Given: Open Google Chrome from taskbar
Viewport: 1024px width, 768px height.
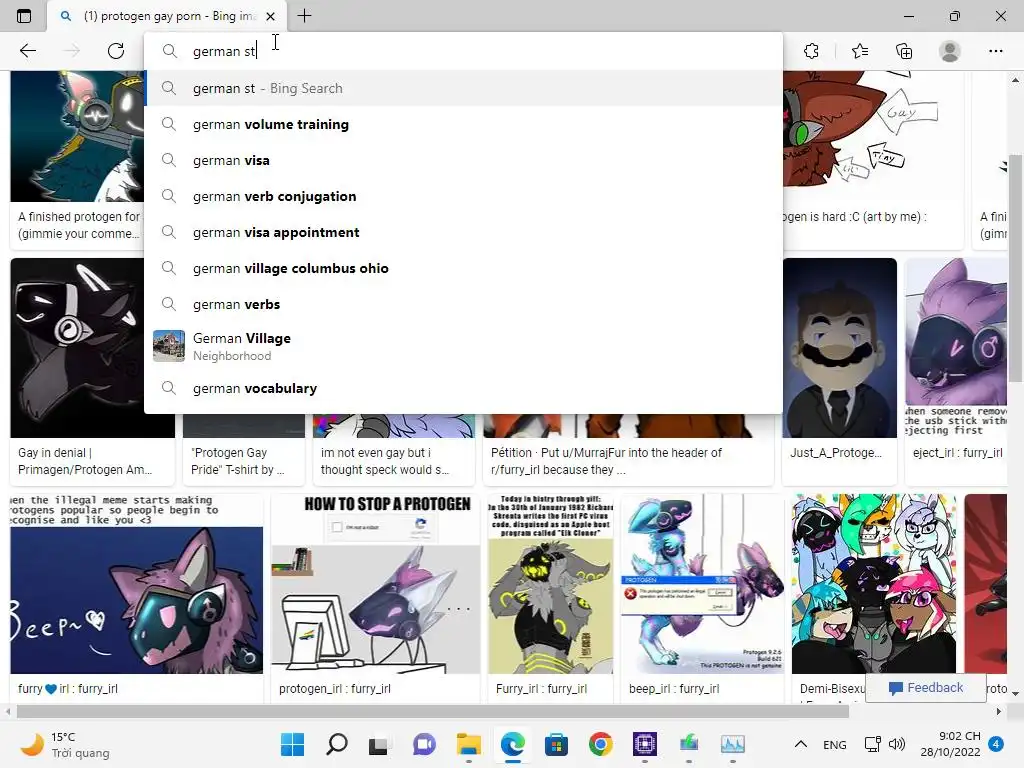Looking at the screenshot, I should tap(600, 744).
